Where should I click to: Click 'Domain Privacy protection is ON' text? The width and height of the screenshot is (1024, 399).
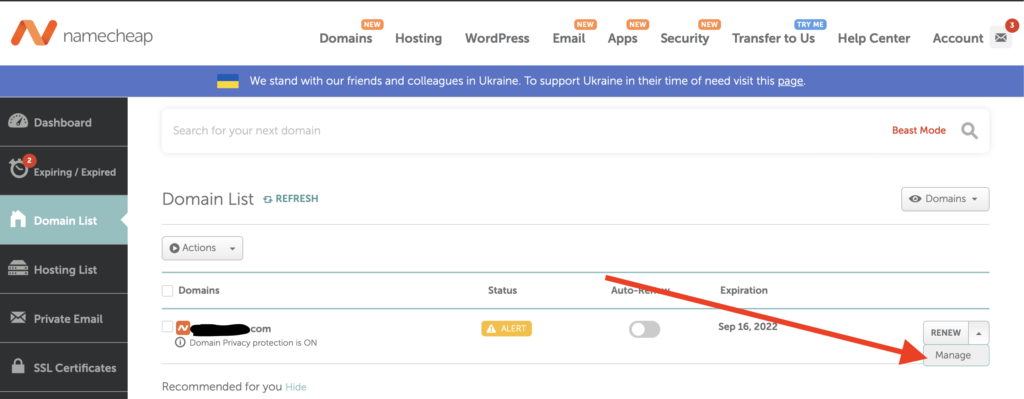[x=253, y=342]
